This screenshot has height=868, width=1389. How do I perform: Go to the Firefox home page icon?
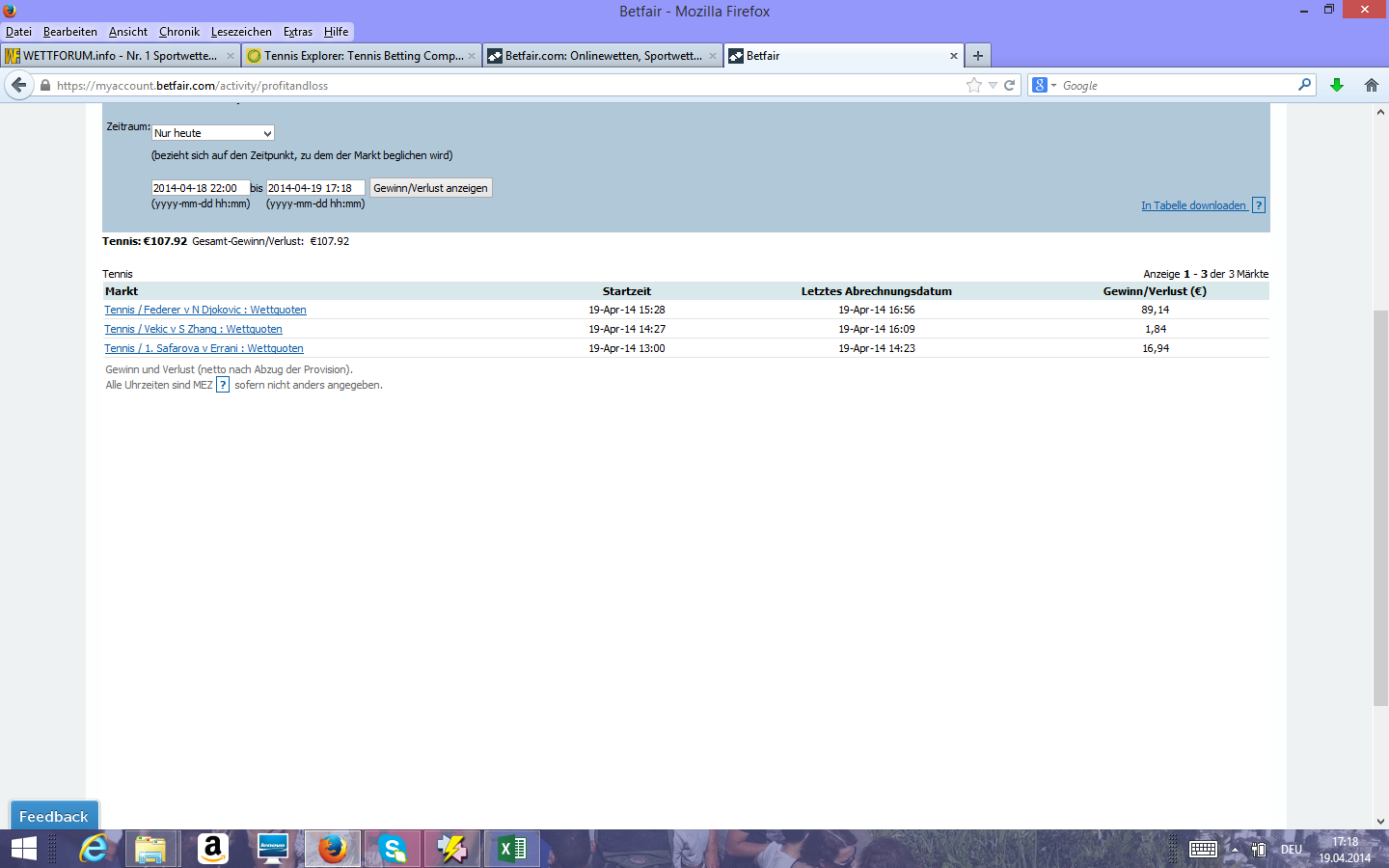1372,85
